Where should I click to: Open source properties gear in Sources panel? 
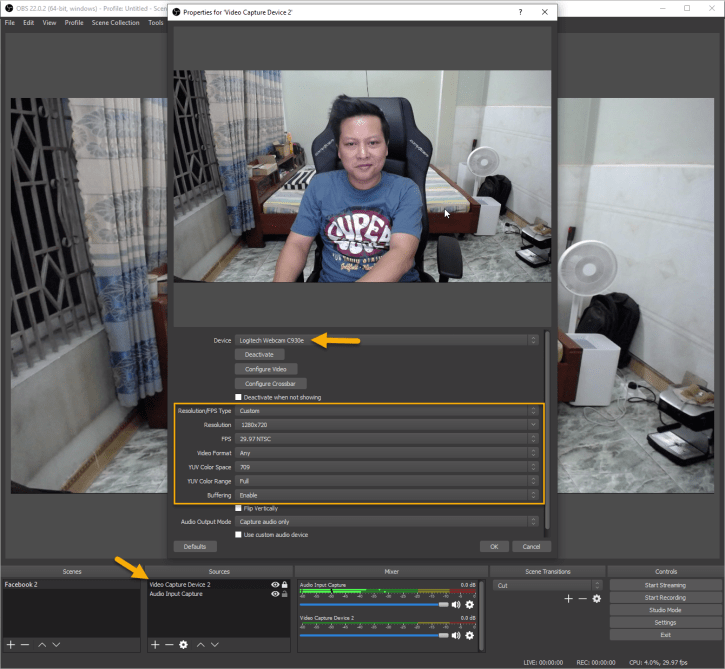point(183,645)
